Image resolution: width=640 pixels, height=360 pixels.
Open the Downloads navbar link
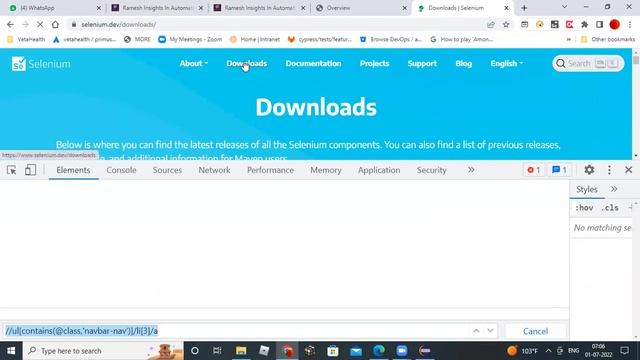coord(247,63)
